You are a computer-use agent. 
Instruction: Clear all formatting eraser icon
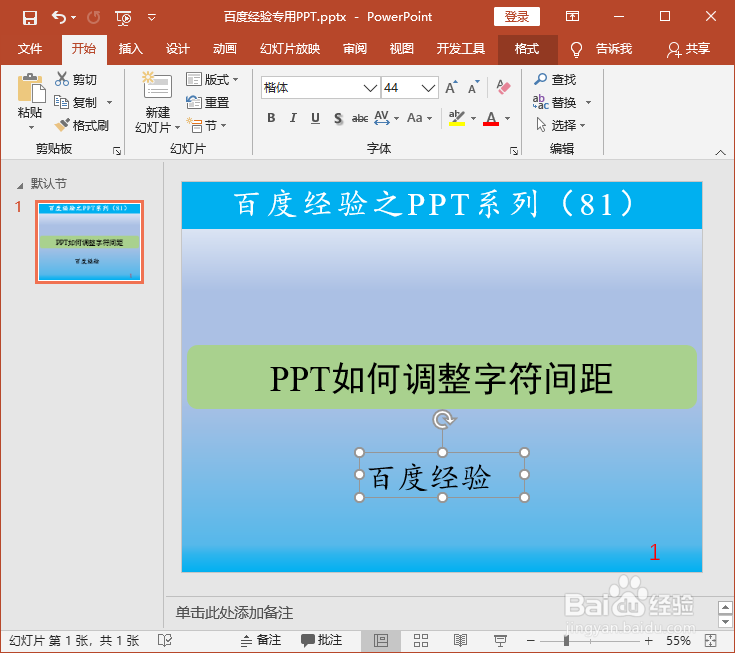(x=503, y=87)
